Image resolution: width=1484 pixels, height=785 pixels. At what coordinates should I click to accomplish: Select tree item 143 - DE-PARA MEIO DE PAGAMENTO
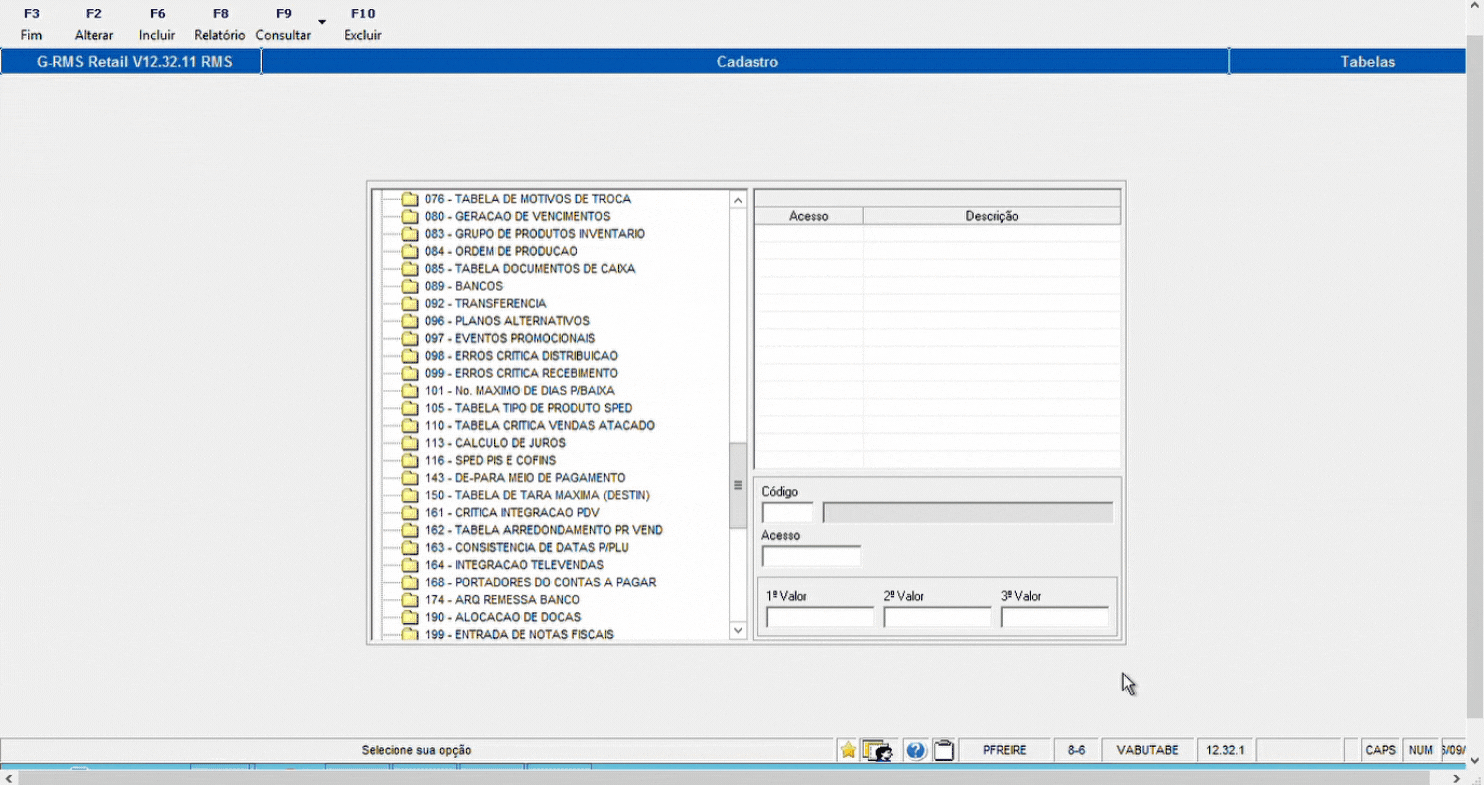(525, 478)
